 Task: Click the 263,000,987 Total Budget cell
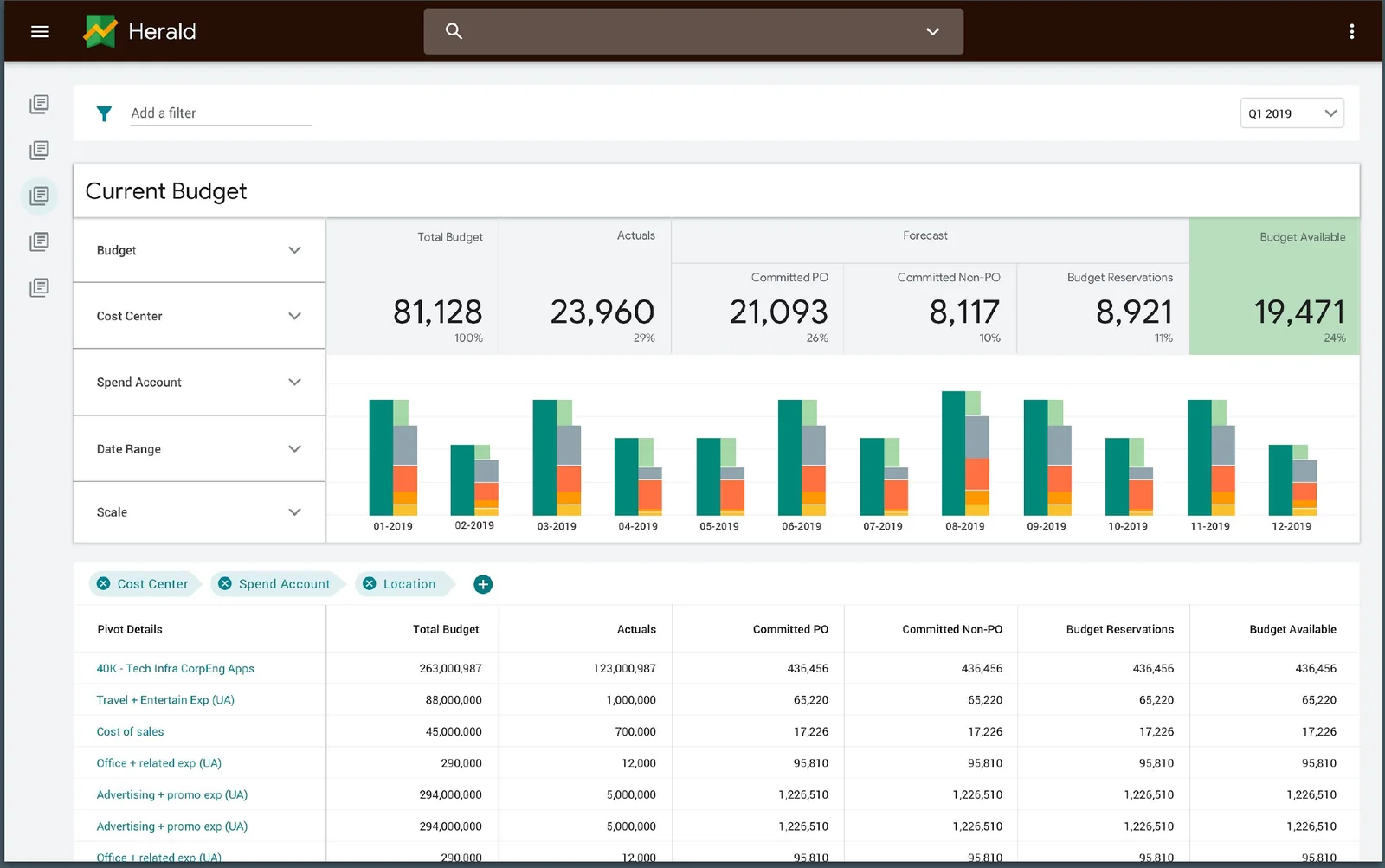pos(450,668)
